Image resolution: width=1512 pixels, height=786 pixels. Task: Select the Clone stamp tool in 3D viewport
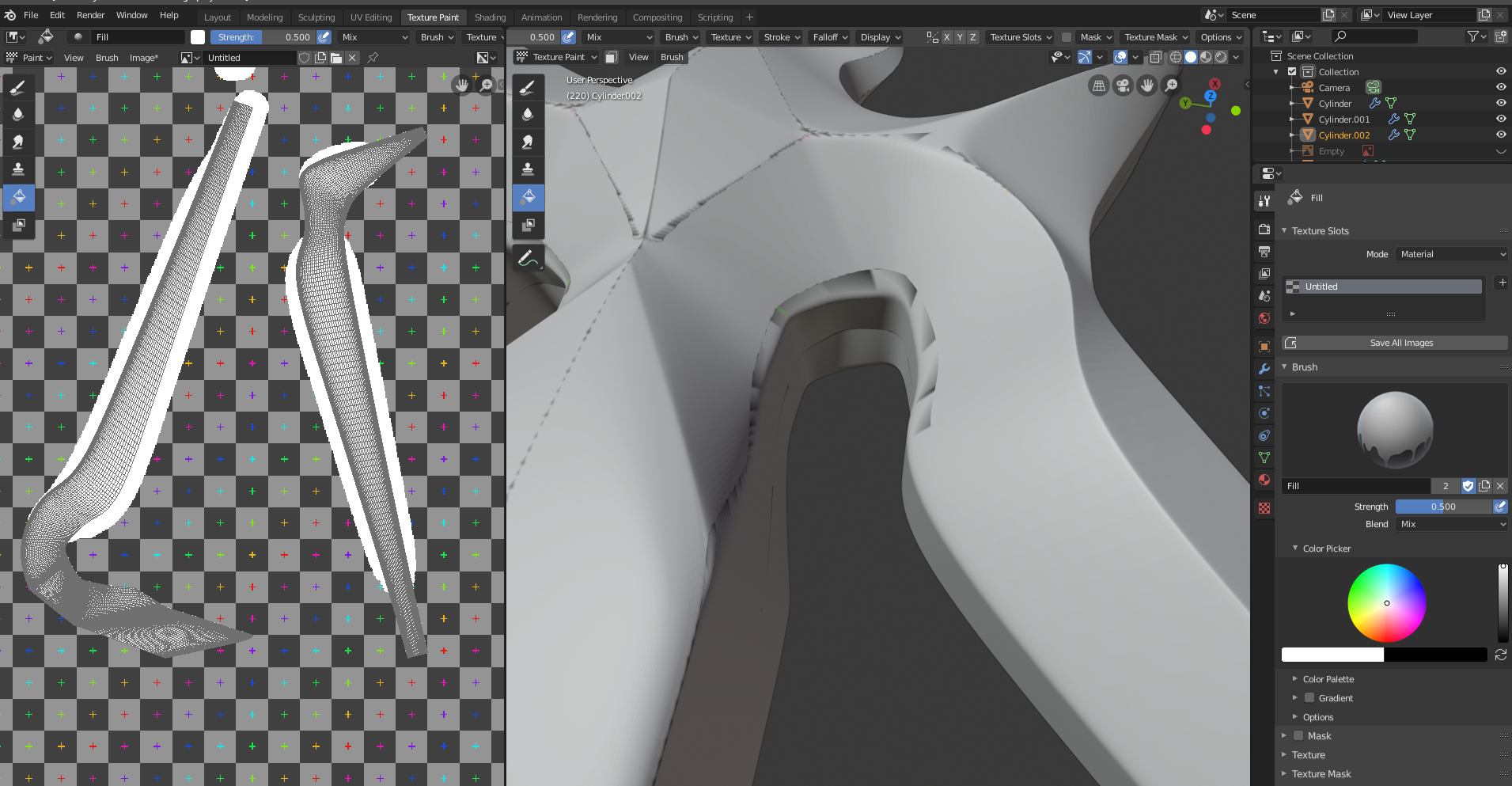point(528,169)
